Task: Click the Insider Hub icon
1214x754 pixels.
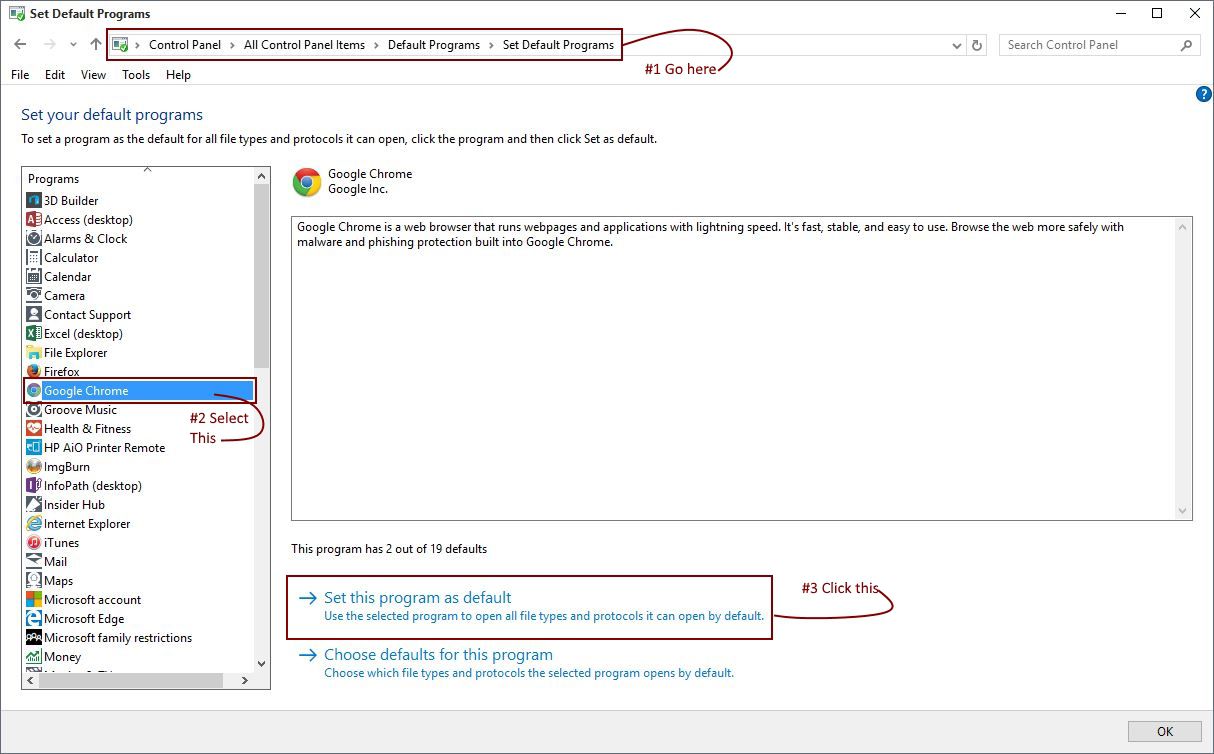Action: pyautogui.click(x=34, y=504)
